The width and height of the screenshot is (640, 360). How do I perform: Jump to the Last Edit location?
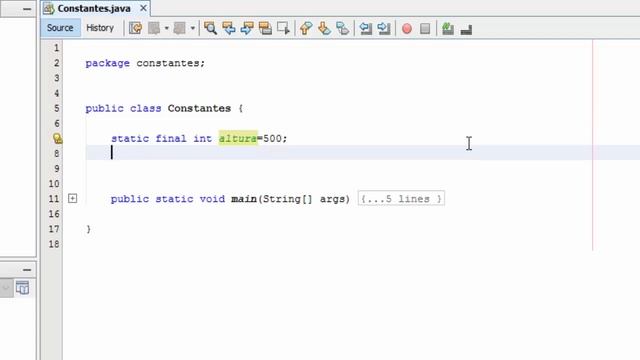pyautogui.click(x=135, y=28)
